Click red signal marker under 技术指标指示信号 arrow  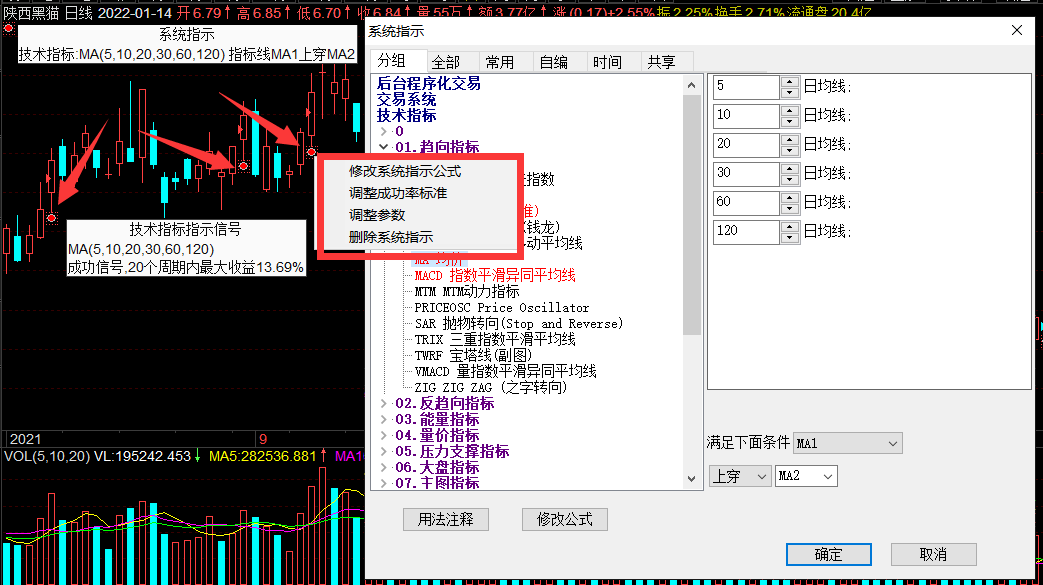(x=51, y=218)
